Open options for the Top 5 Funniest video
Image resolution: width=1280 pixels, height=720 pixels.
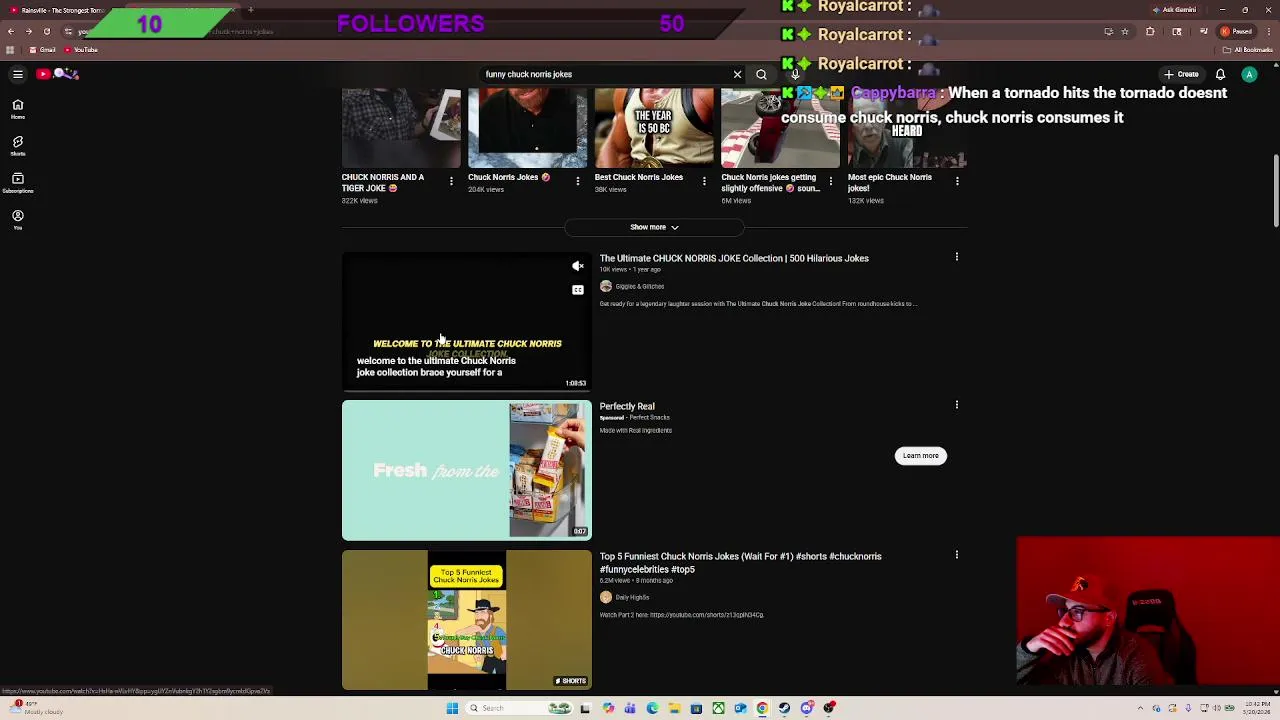(x=956, y=555)
